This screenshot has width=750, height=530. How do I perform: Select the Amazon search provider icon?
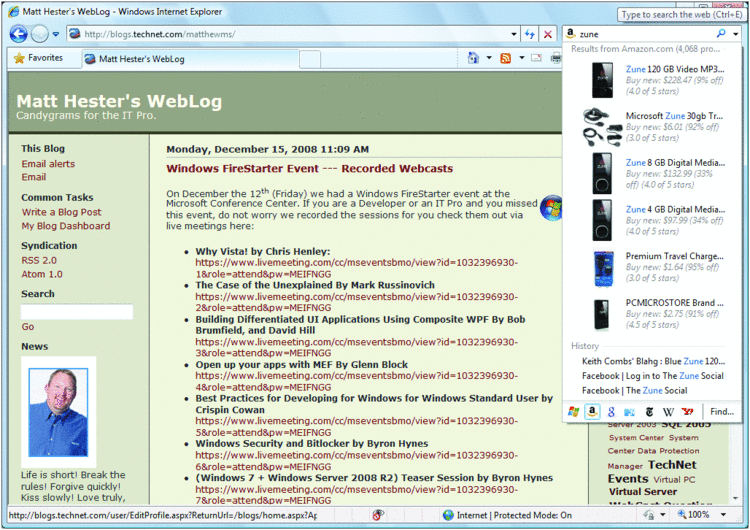click(592, 411)
